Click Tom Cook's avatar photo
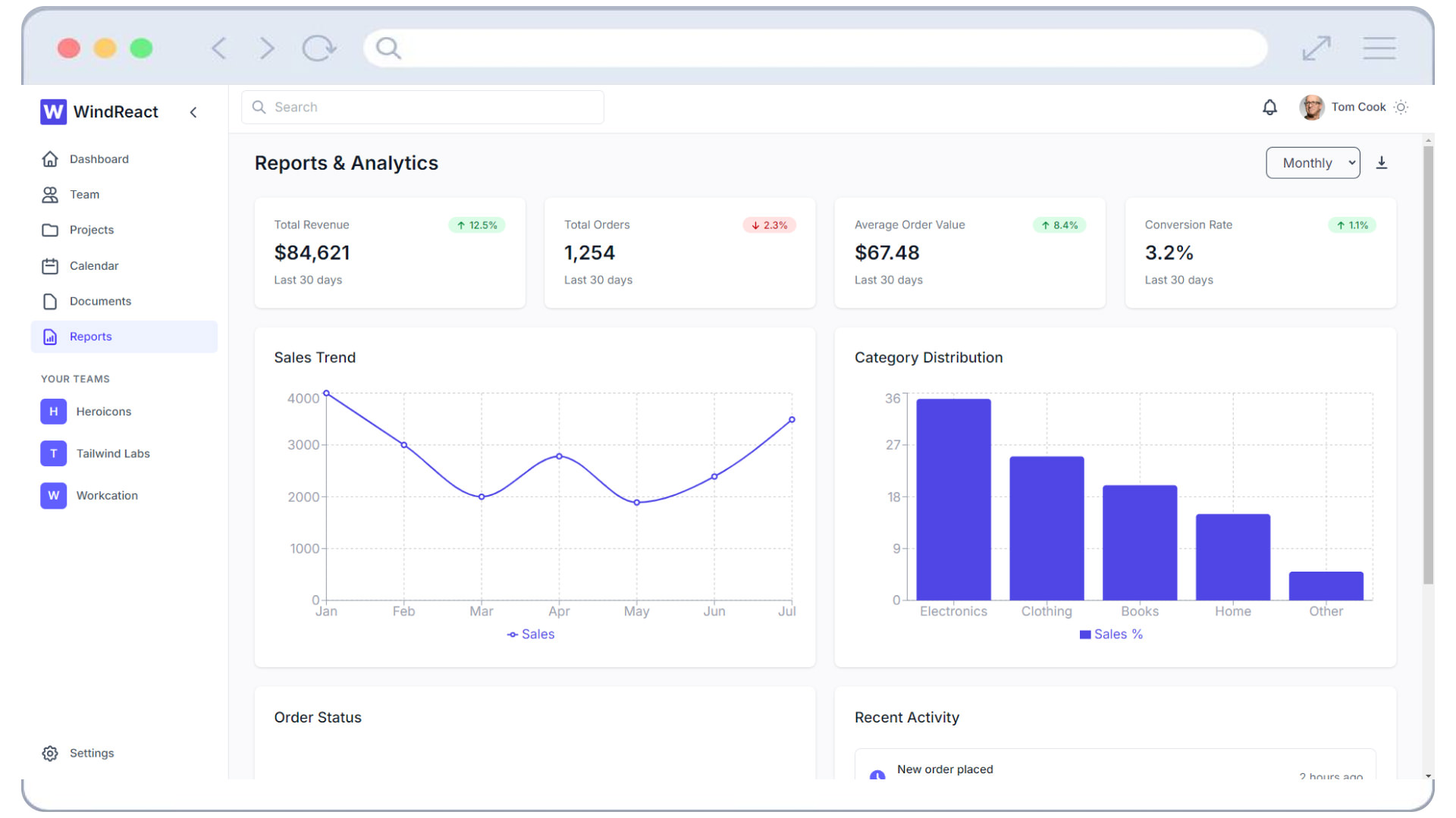The width and height of the screenshot is (1456, 818). tap(1312, 107)
